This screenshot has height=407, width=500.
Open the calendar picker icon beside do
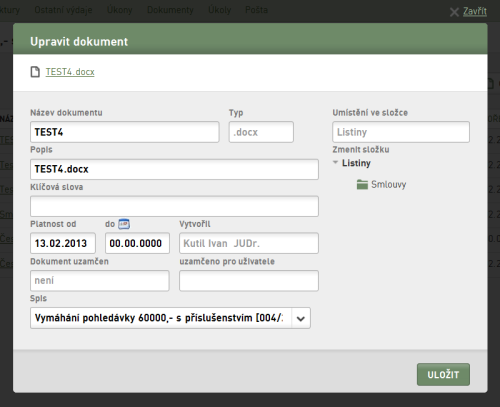[124, 224]
